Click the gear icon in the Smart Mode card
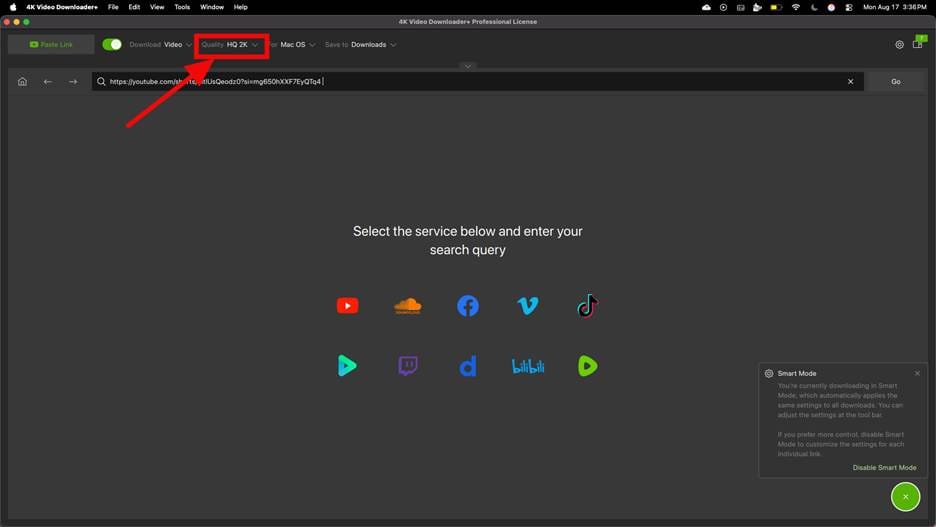Image resolution: width=936 pixels, height=527 pixels. click(769, 374)
